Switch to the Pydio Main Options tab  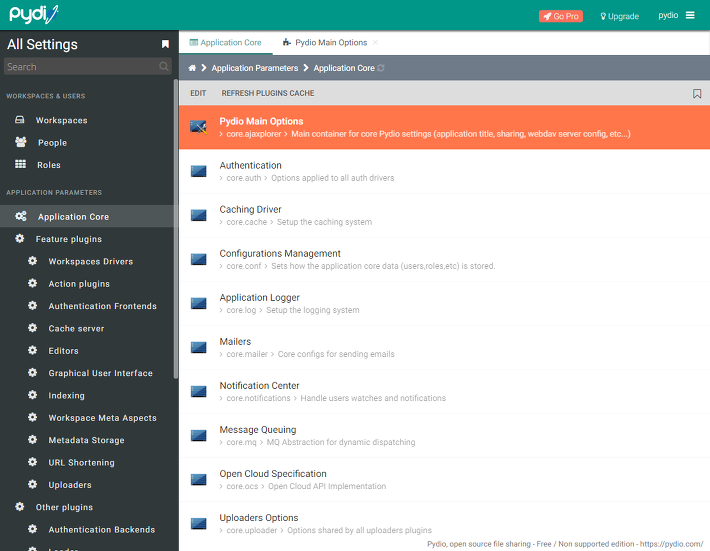coord(325,43)
